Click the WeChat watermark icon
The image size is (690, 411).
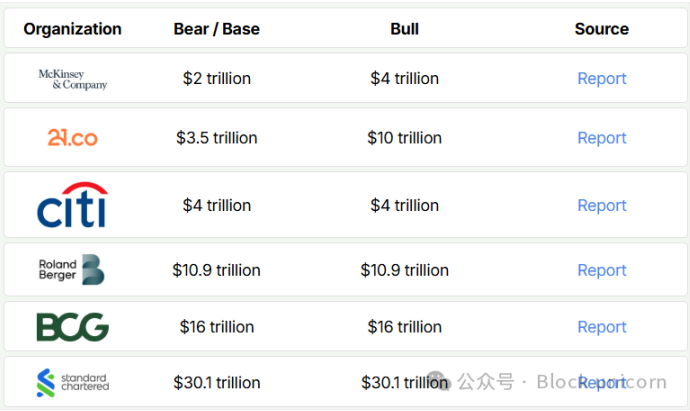(438, 381)
